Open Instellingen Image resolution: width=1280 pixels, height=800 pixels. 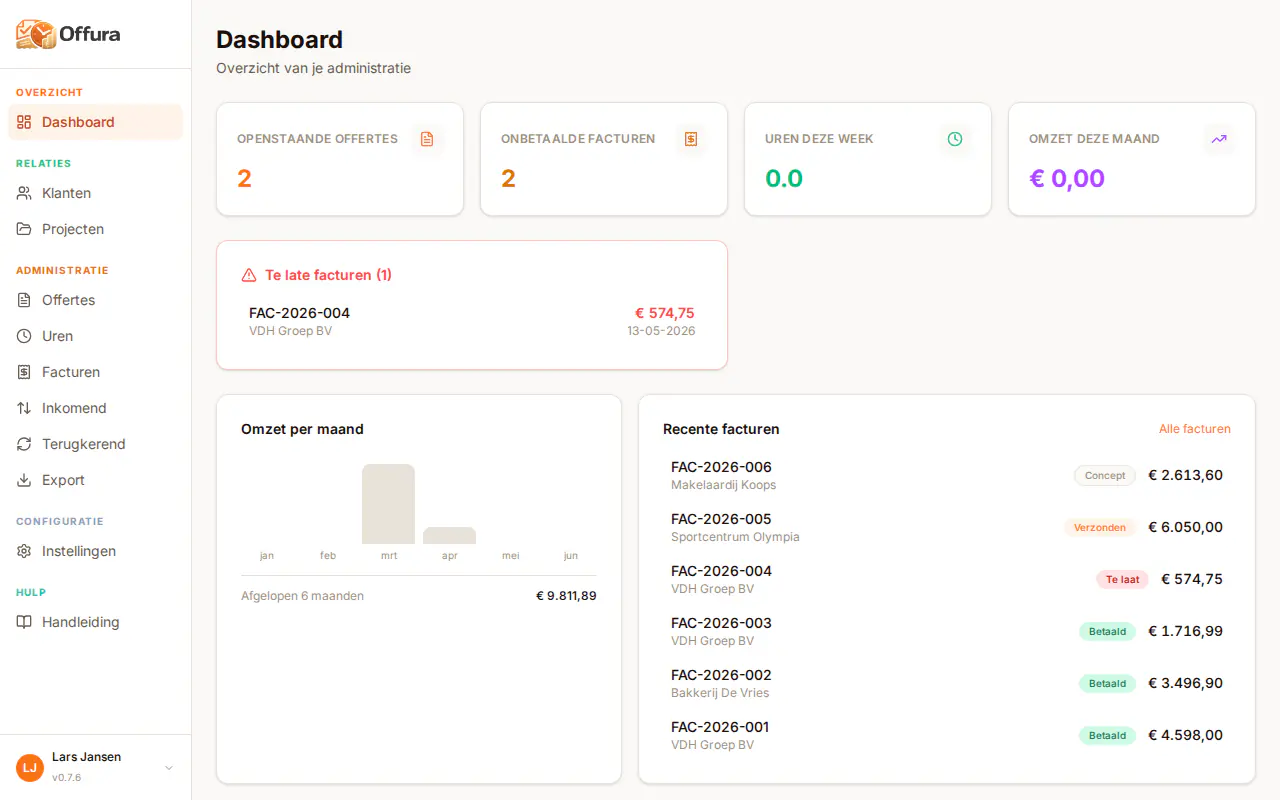click(95, 551)
